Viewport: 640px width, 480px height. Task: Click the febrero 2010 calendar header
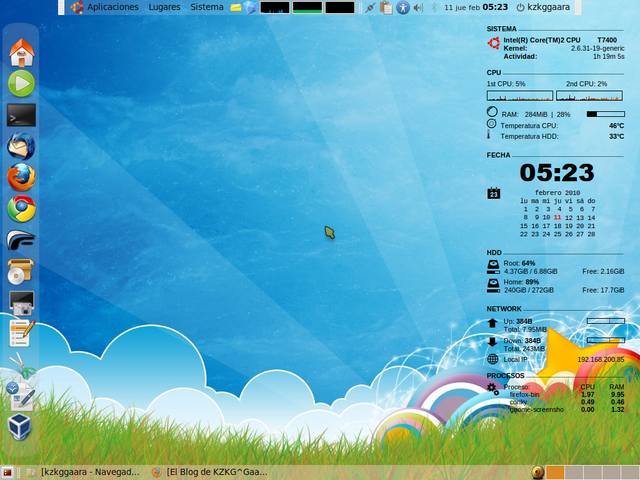(558, 193)
